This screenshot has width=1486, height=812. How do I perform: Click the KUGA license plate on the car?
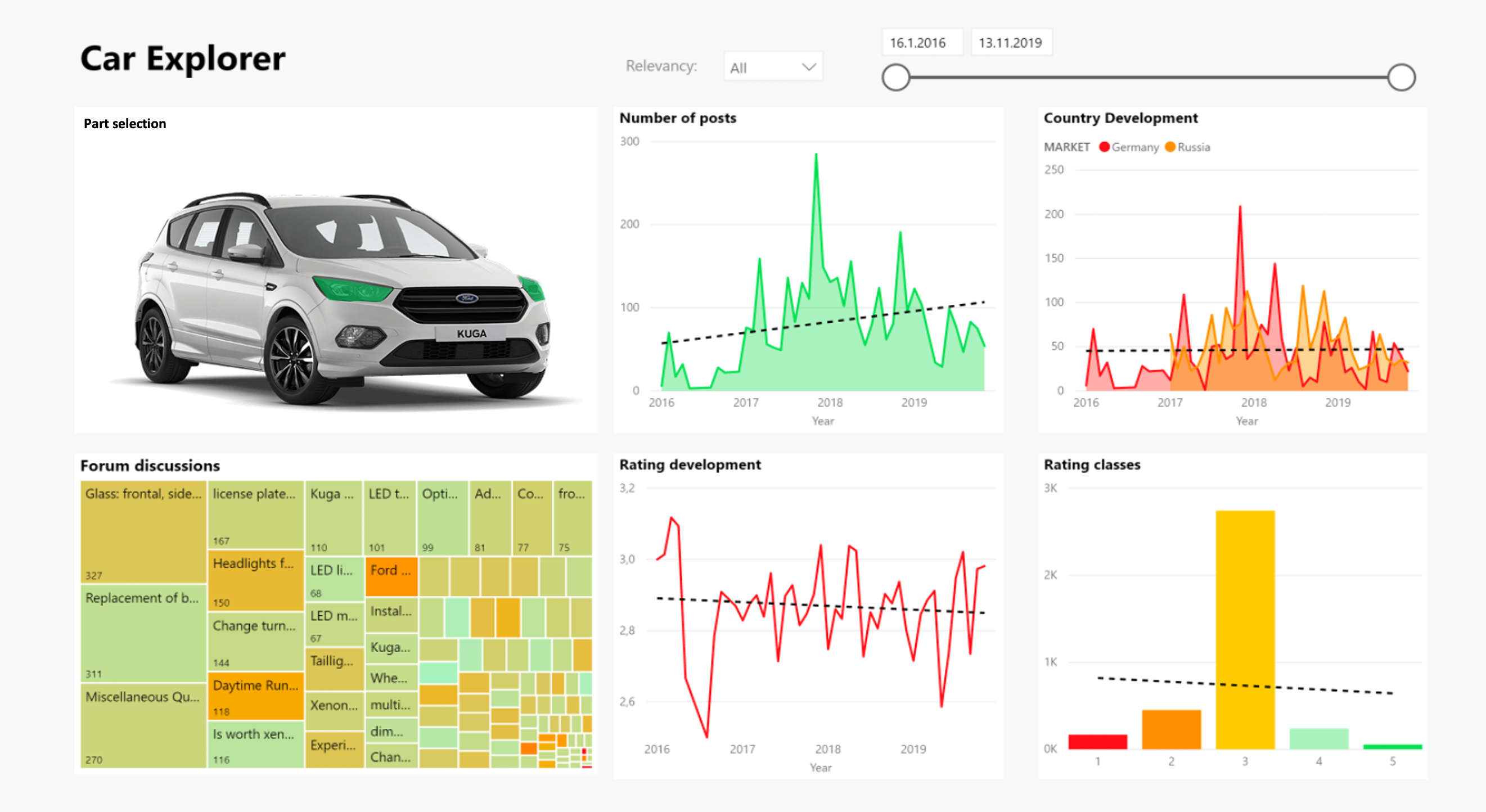coord(471,333)
